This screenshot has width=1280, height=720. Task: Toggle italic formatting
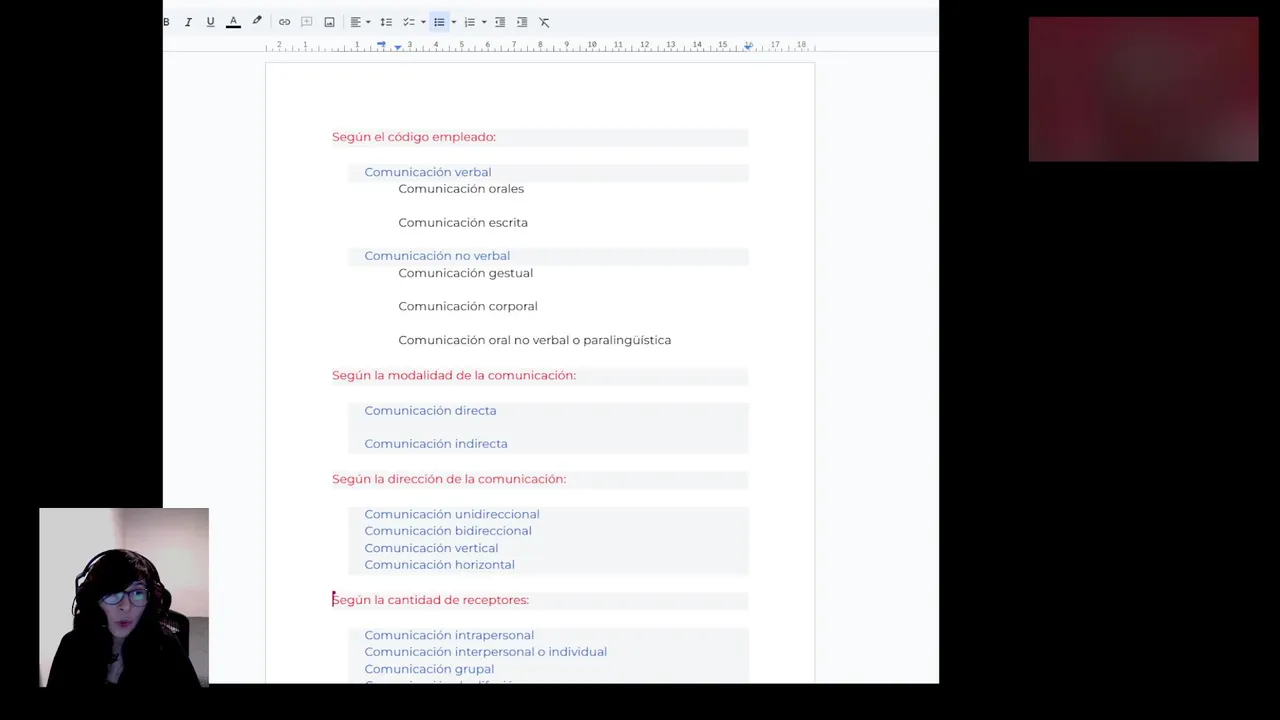click(x=188, y=22)
